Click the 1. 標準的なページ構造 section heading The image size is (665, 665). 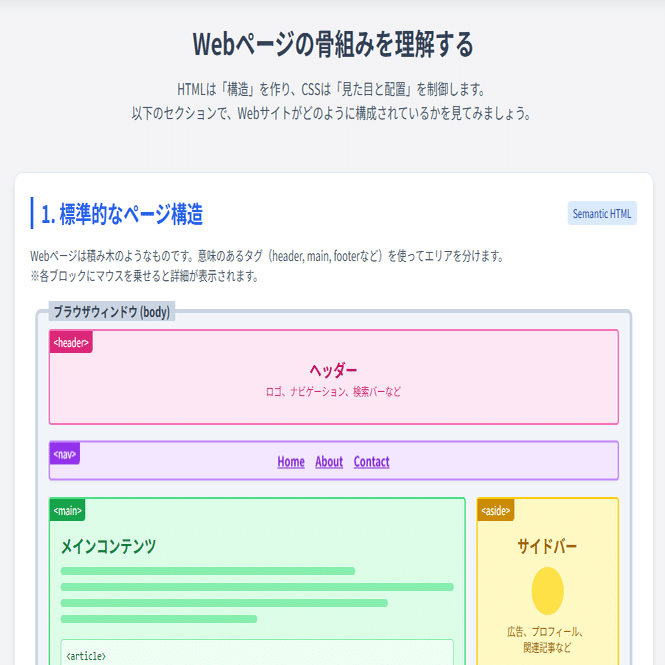coord(122,214)
